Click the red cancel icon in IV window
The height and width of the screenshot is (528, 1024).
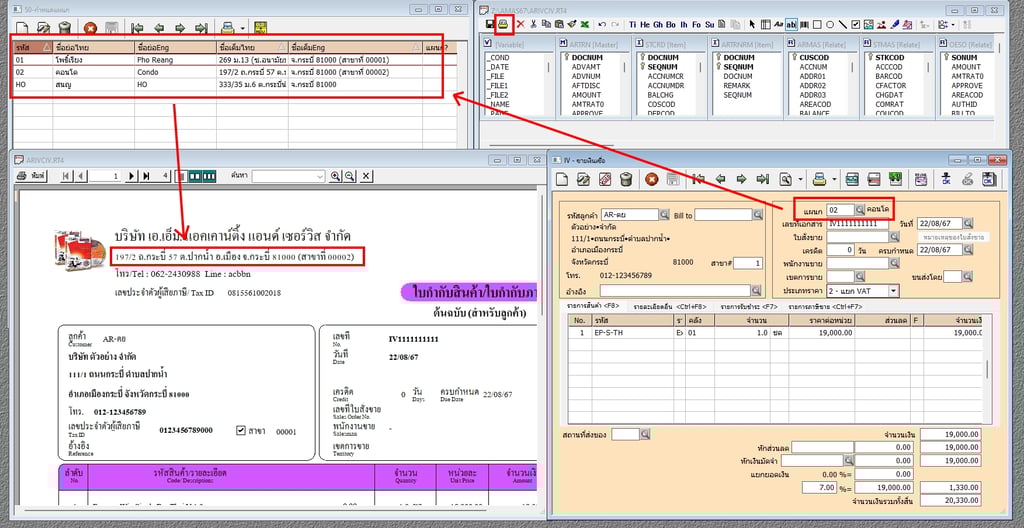pyautogui.click(x=651, y=178)
